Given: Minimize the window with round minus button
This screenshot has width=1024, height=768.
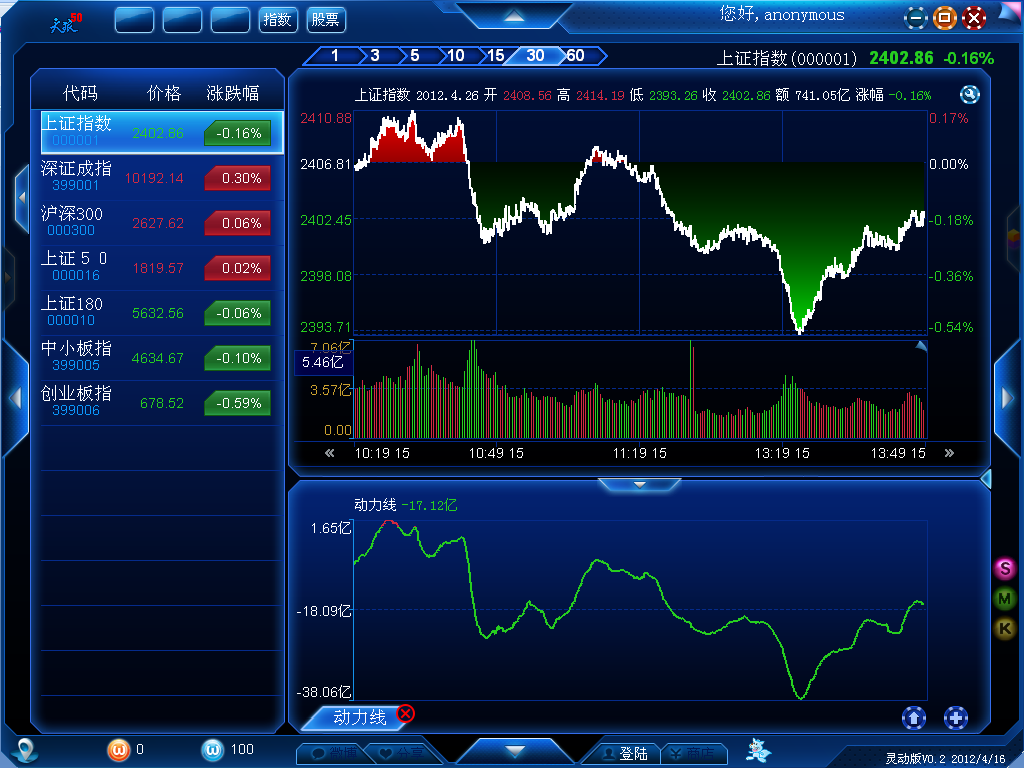Looking at the screenshot, I should [x=916, y=18].
